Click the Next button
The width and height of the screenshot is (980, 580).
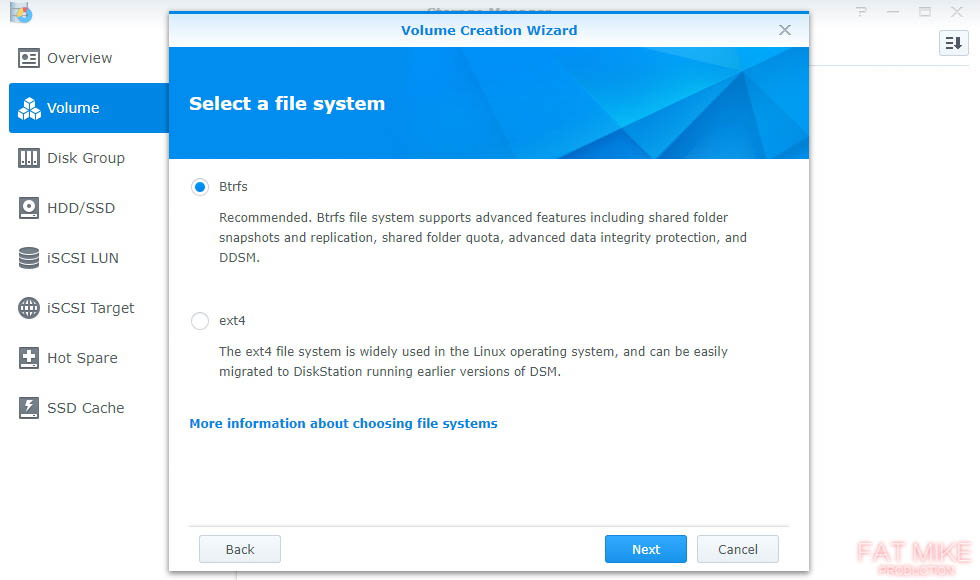tap(646, 549)
